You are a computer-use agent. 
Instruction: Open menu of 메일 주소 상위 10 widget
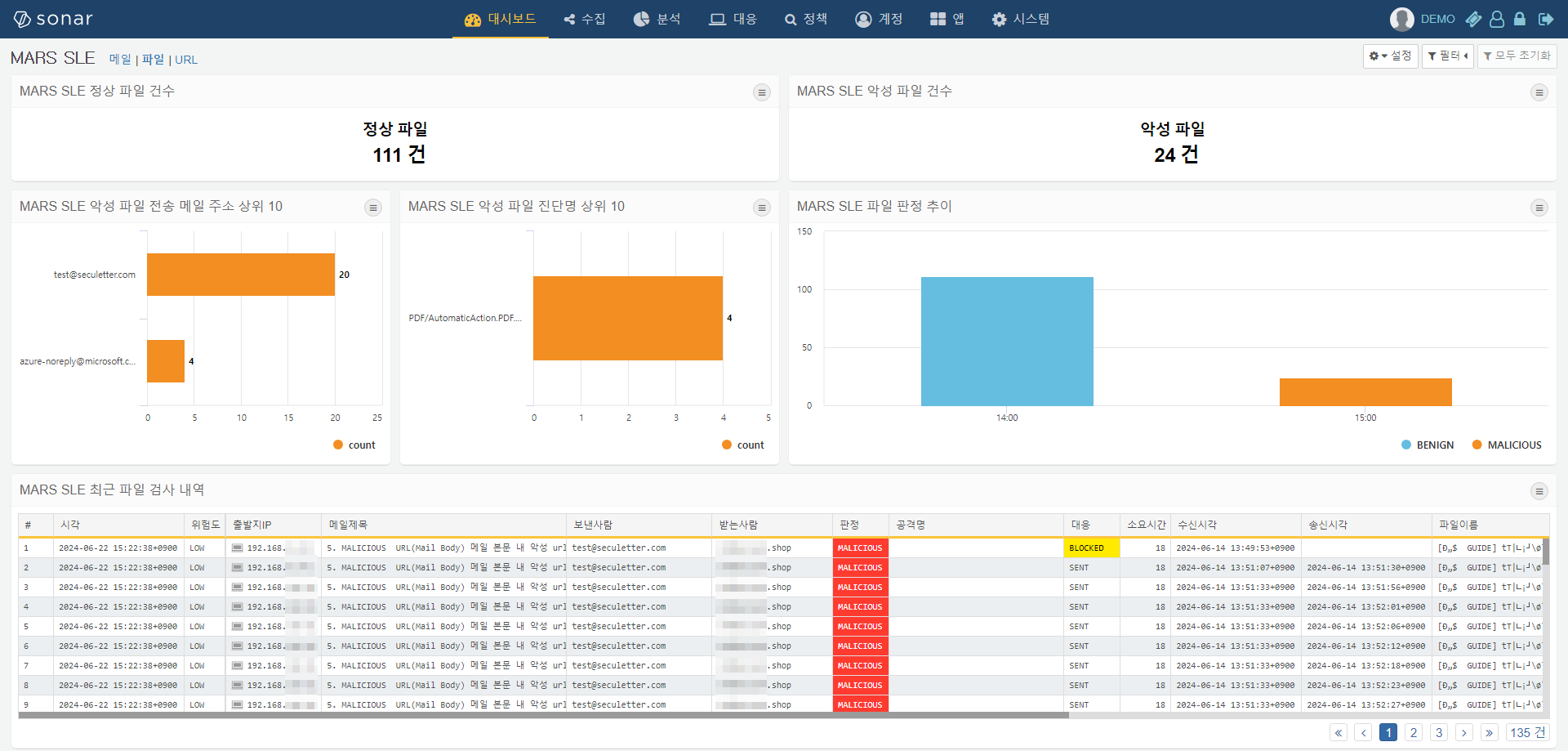pyautogui.click(x=373, y=208)
